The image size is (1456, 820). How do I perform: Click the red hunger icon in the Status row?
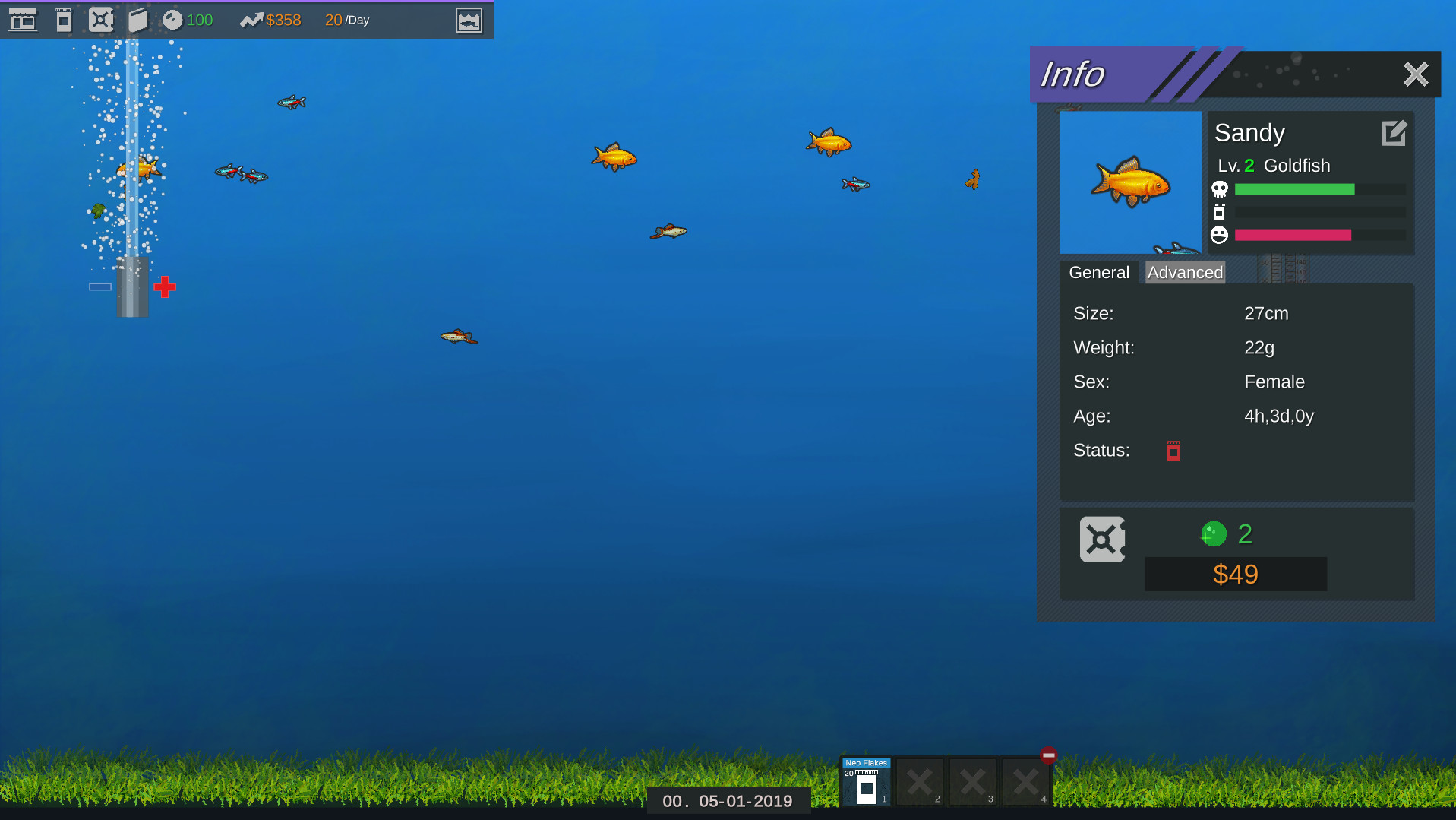1173,451
